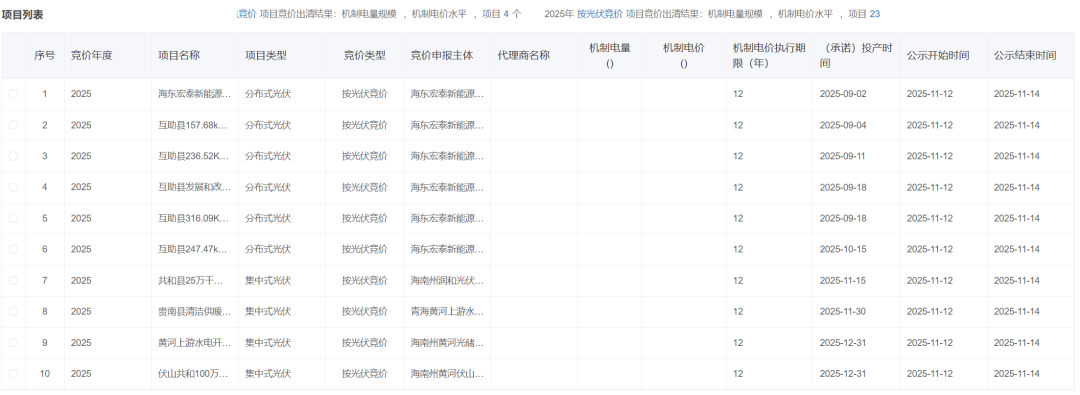Click project name 贵南县清洁供暖…
The height and width of the screenshot is (395, 1080).
[195, 312]
